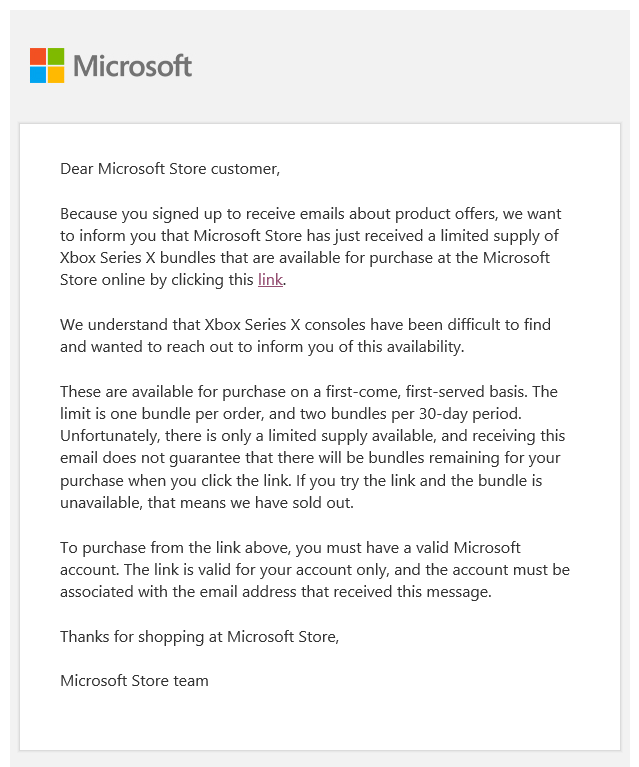This screenshot has height=767, width=639.
Task: Click the paragraph starting "We understand that Xbox"
Action: [305, 336]
